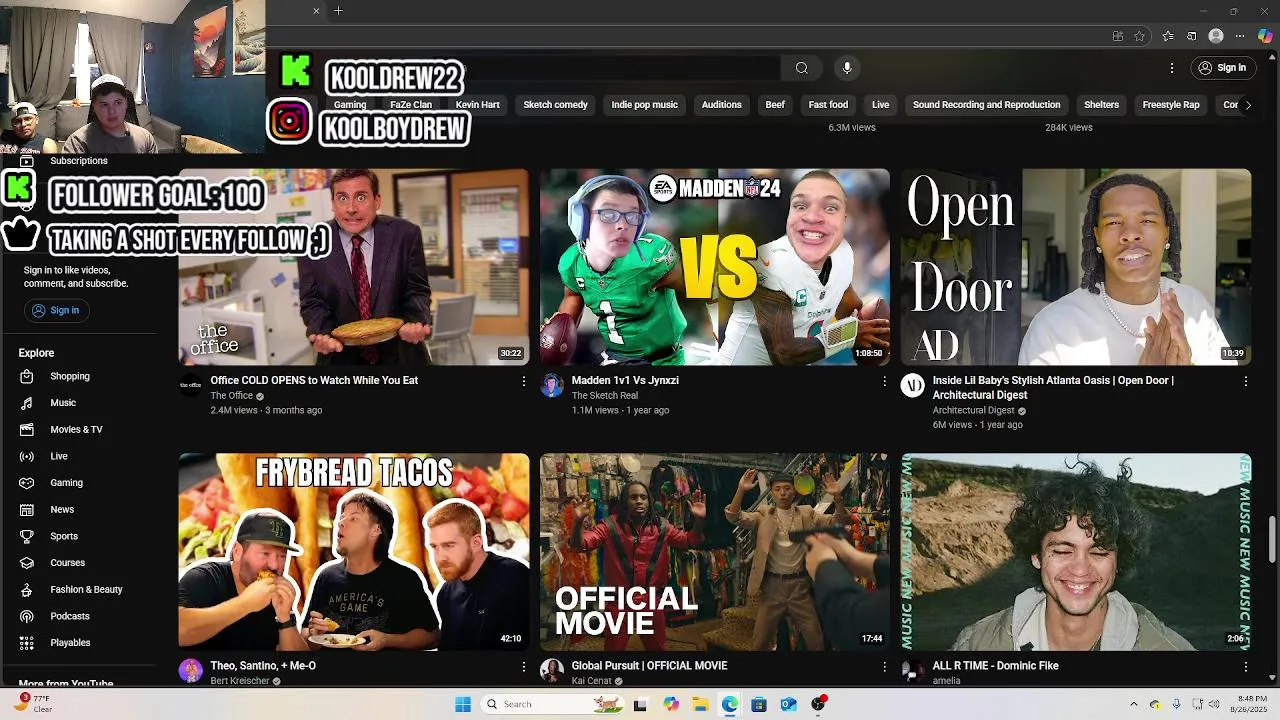Open Outlook from the taskbar
Screen dimensions: 1280x720
[x=788, y=704]
